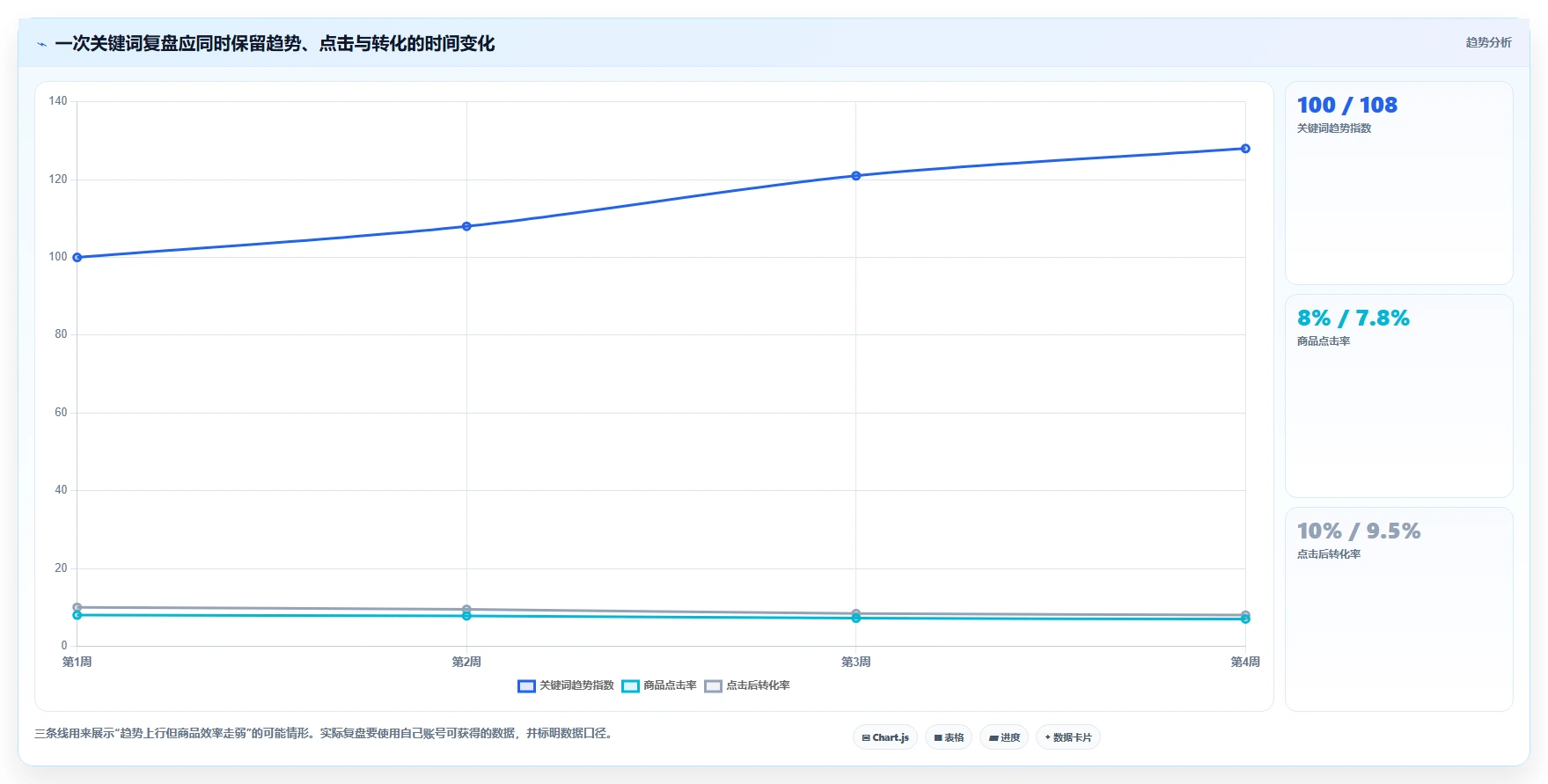Toggle the 点击后转化率 legend swatch

[x=713, y=686]
